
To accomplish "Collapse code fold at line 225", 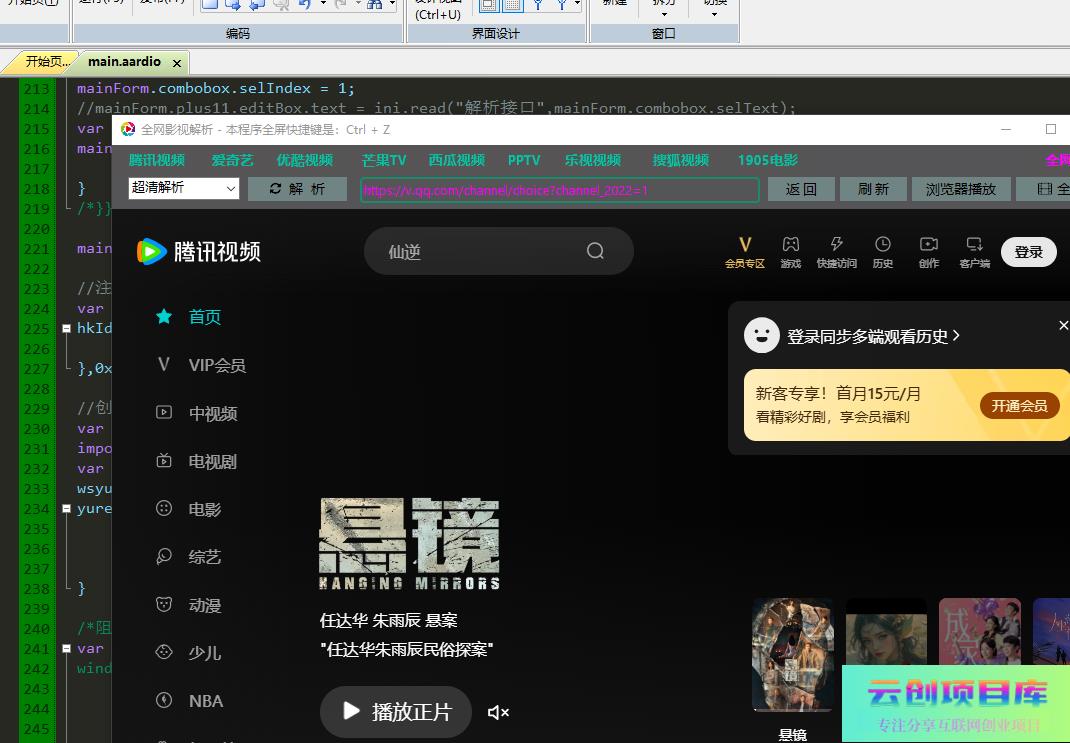I will (67, 328).
